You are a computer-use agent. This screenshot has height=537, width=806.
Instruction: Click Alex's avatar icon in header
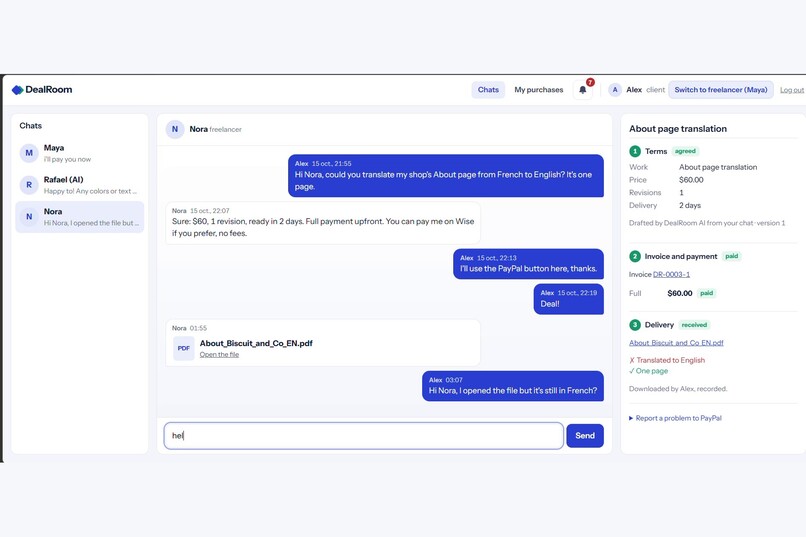pos(615,90)
